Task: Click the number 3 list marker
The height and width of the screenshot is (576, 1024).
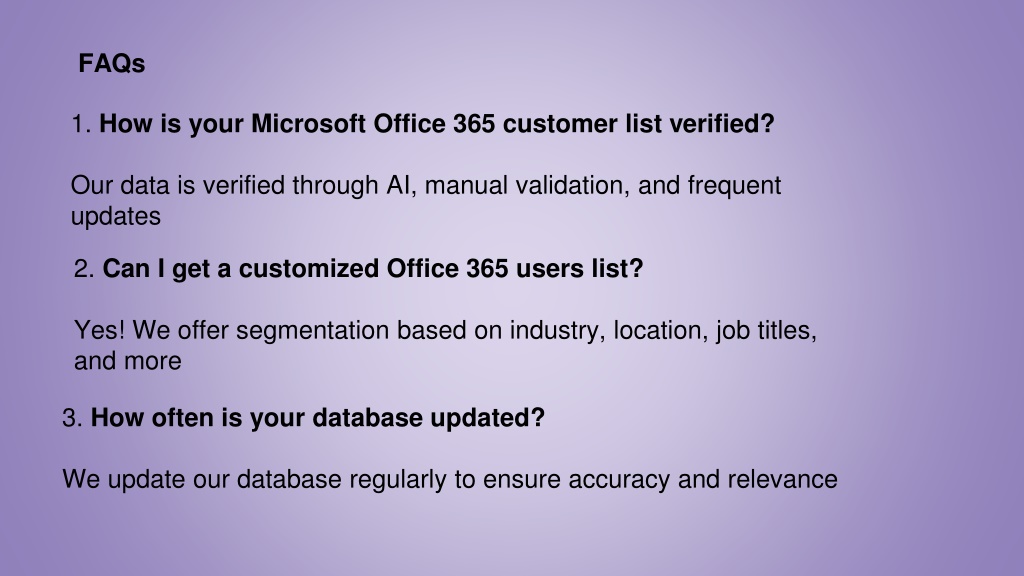Action: tap(72, 418)
